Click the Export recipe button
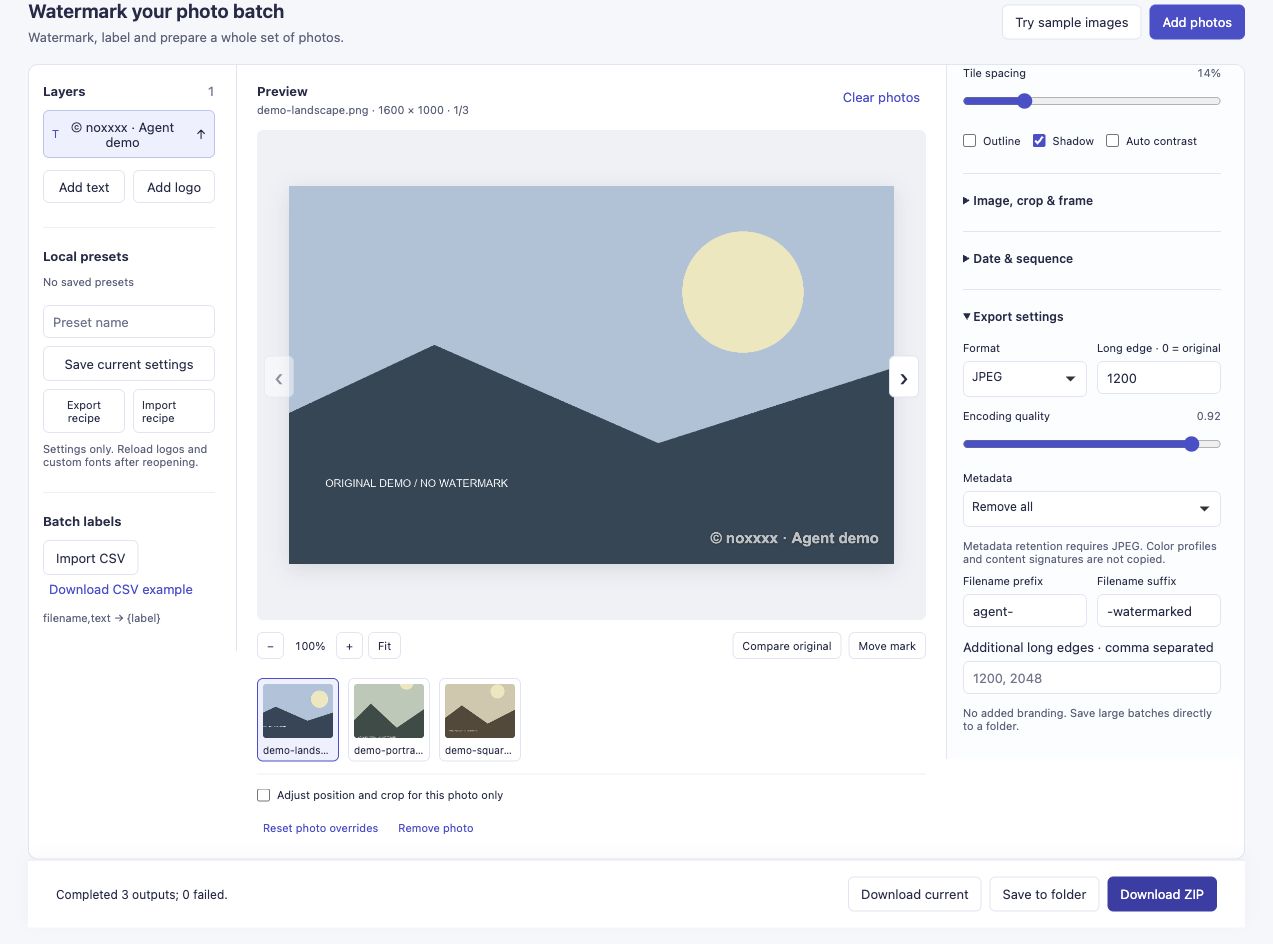This screenshot has height=944, width=1273. point(84,411)
